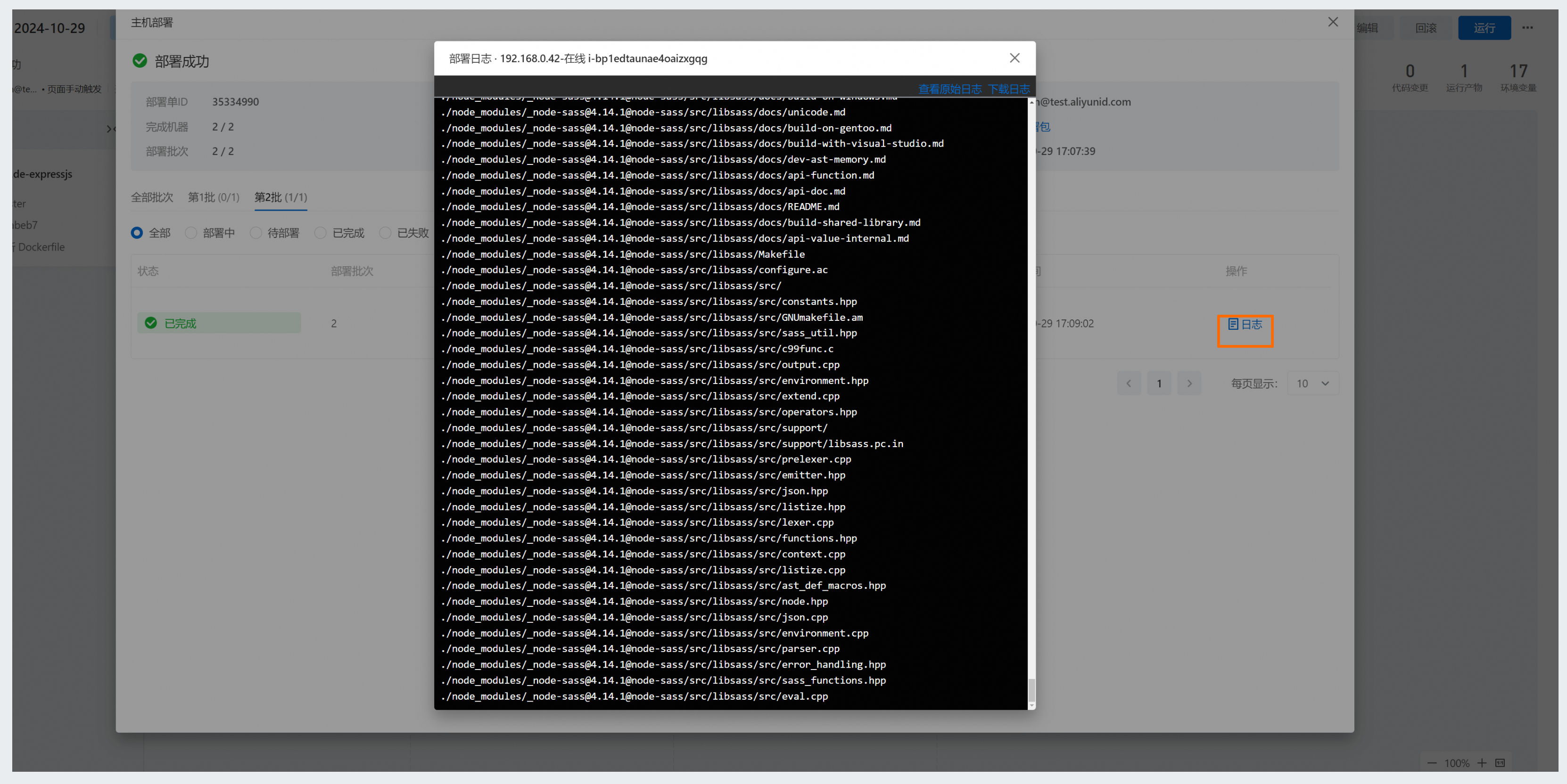Click the 100% zoom level
The image size is (1567, 784).
coord(1456,763)
